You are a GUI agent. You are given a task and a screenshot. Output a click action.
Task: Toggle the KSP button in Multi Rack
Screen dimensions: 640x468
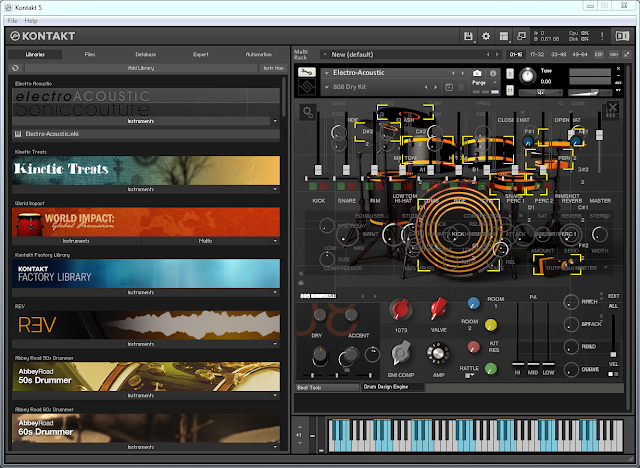(x=599, y=54)
